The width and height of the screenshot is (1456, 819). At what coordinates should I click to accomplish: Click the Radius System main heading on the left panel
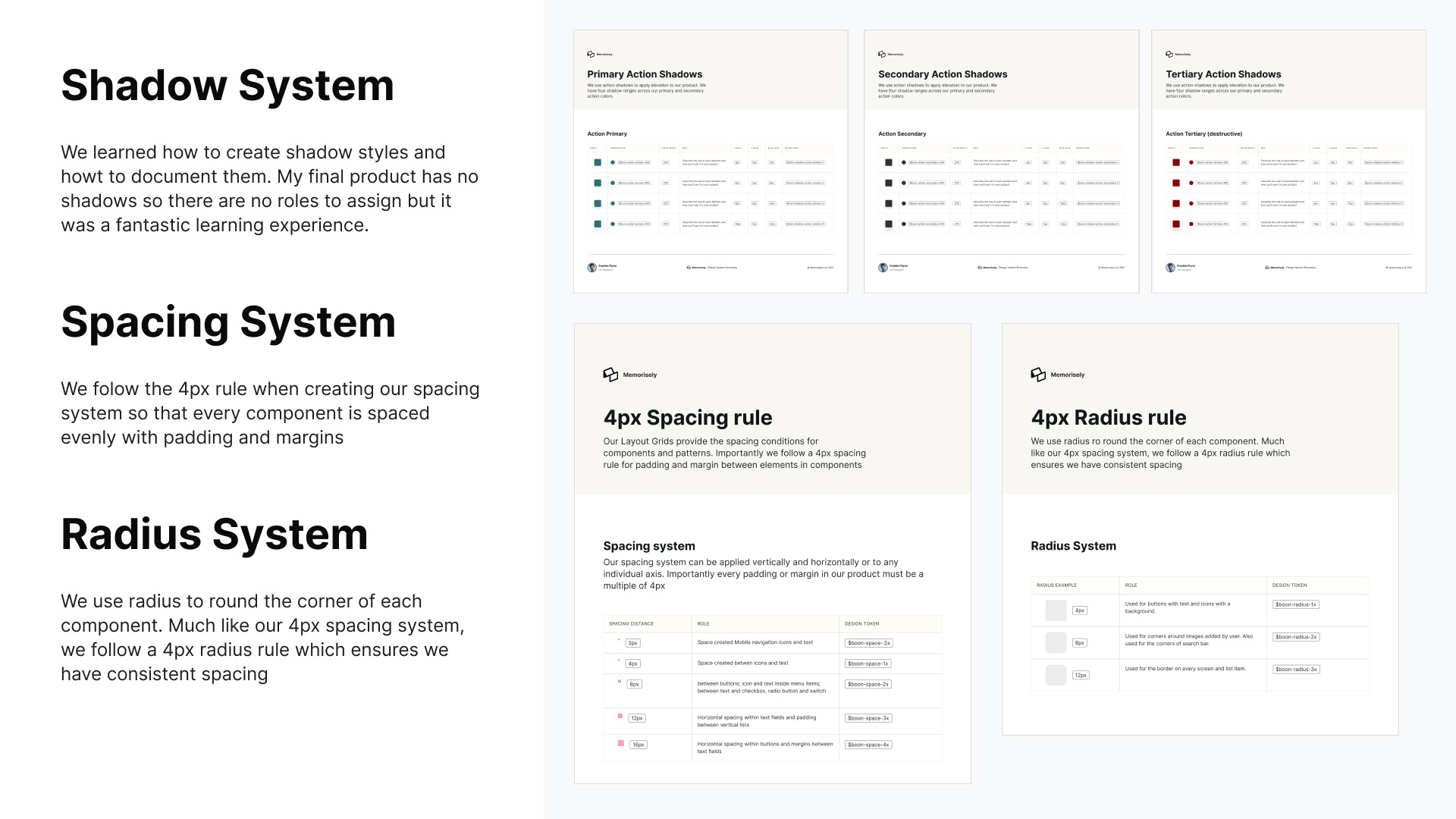point(214,534)
